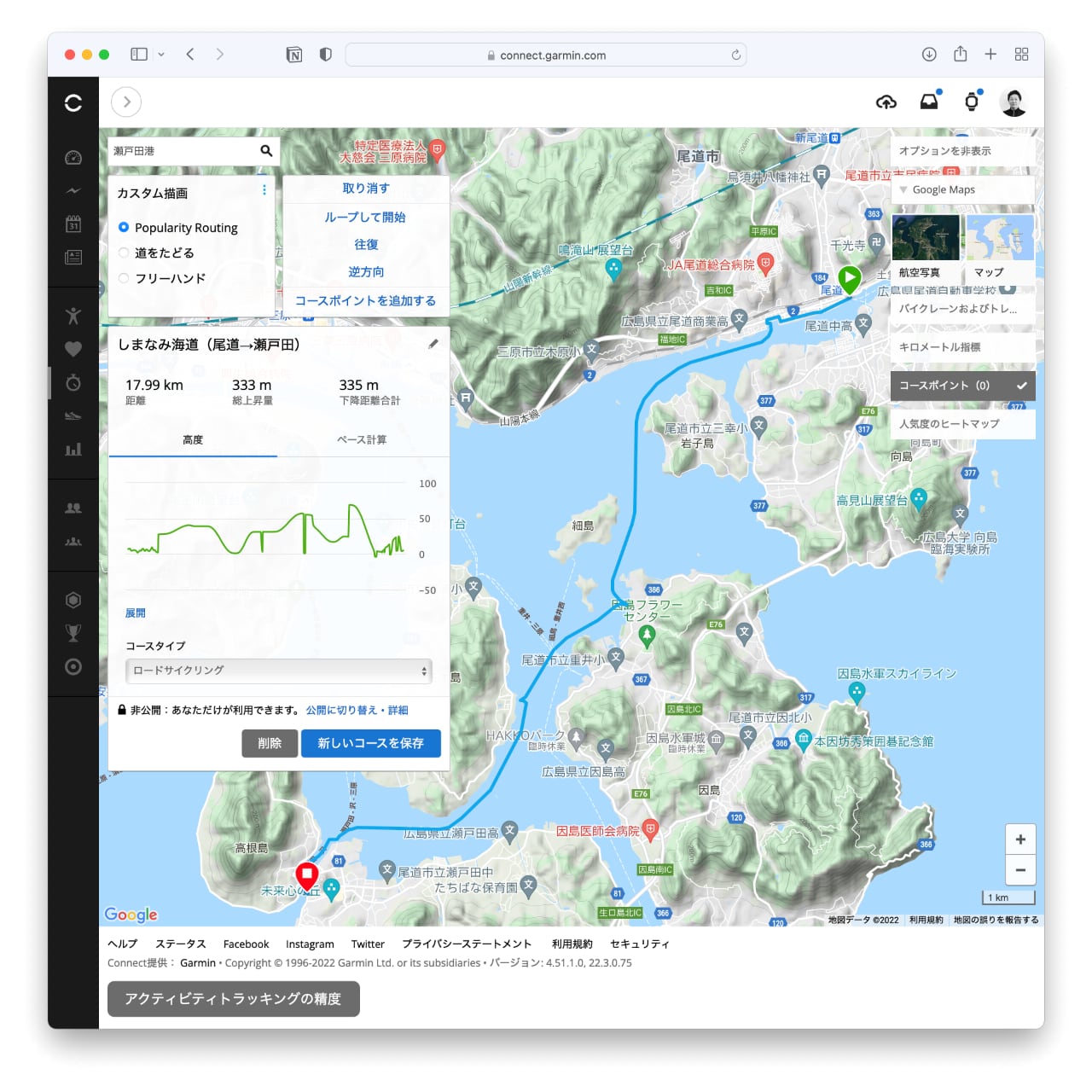Click the search magnifier icon
This screenshot has height=1092, width=1092.
coord(266,151)
